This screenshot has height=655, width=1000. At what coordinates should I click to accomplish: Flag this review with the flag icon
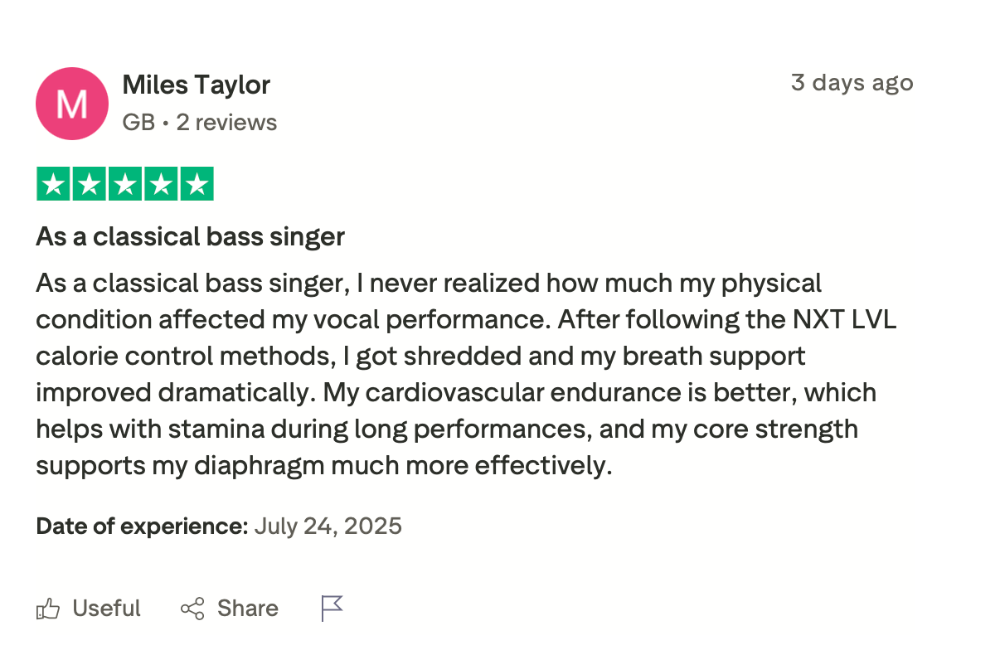[x=332, y=608]
